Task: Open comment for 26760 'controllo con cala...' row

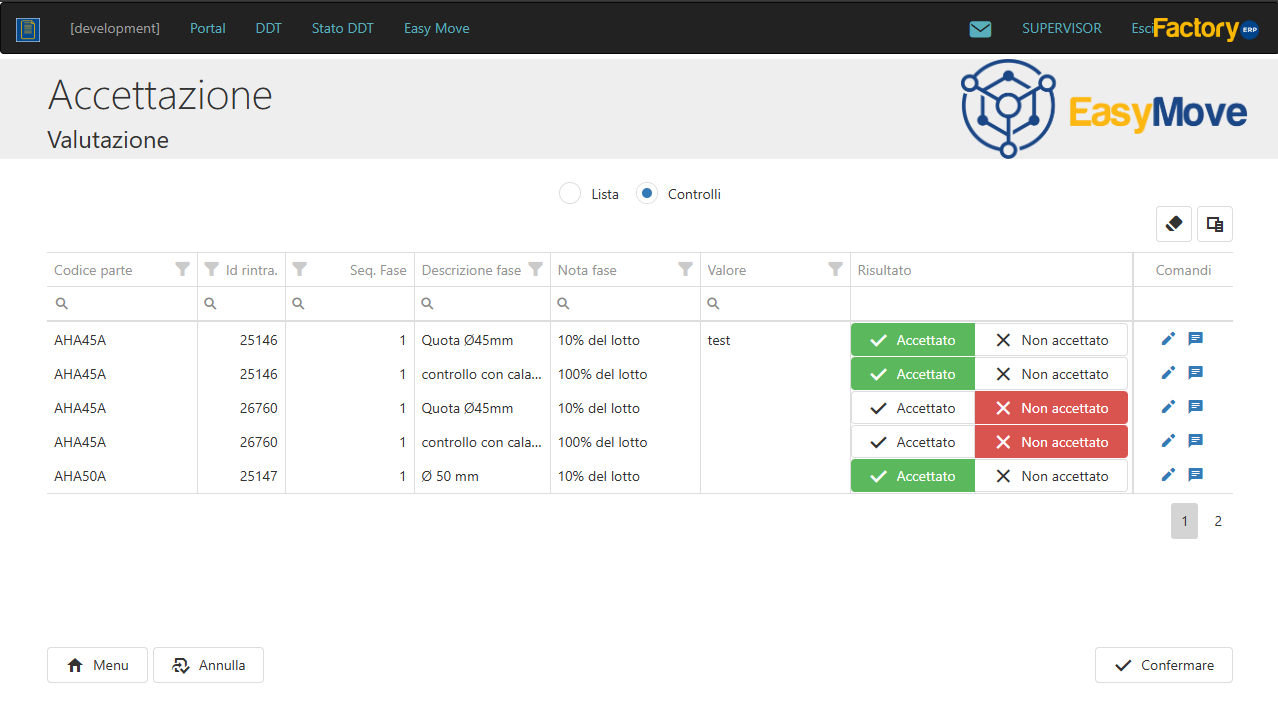Action: coord(1195,441)
